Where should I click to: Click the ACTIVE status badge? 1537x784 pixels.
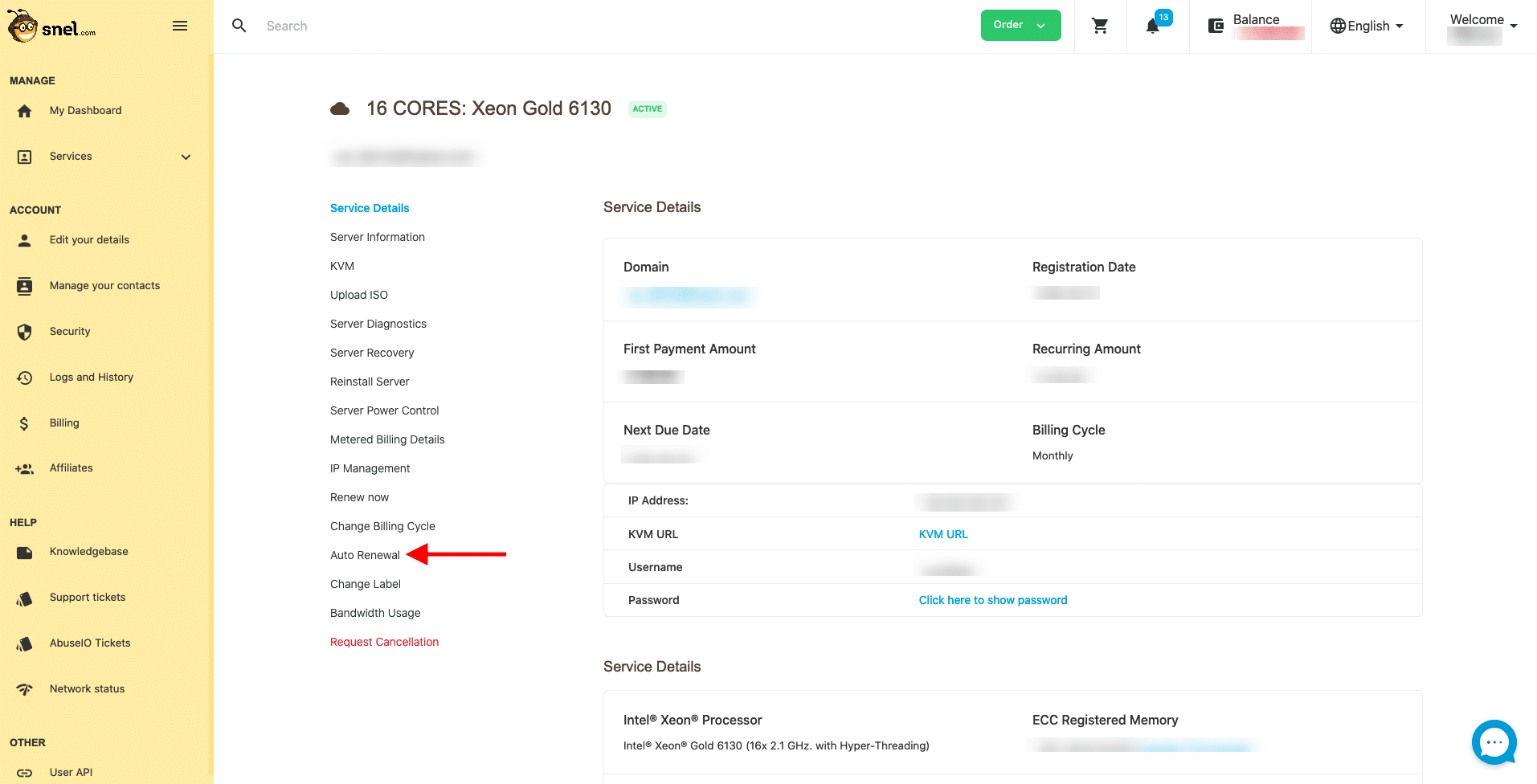(x=648, y=109)
